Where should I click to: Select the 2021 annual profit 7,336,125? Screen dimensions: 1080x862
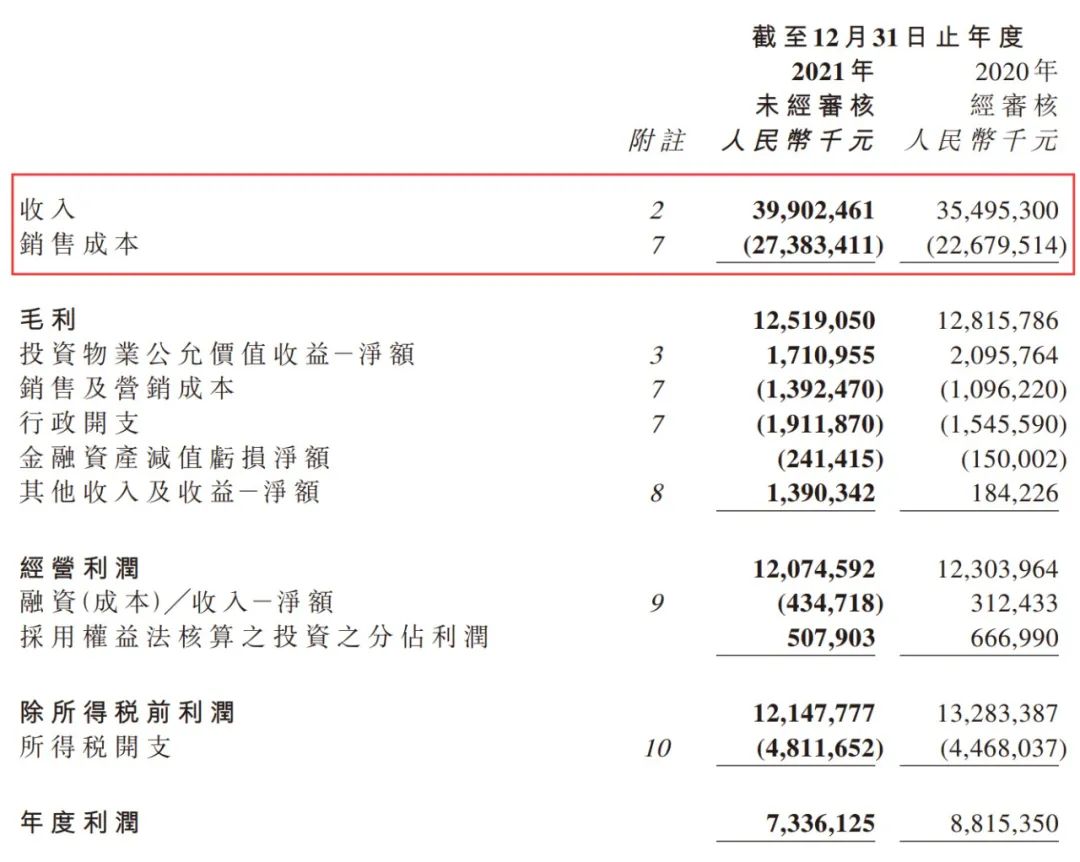coord(820,824)
